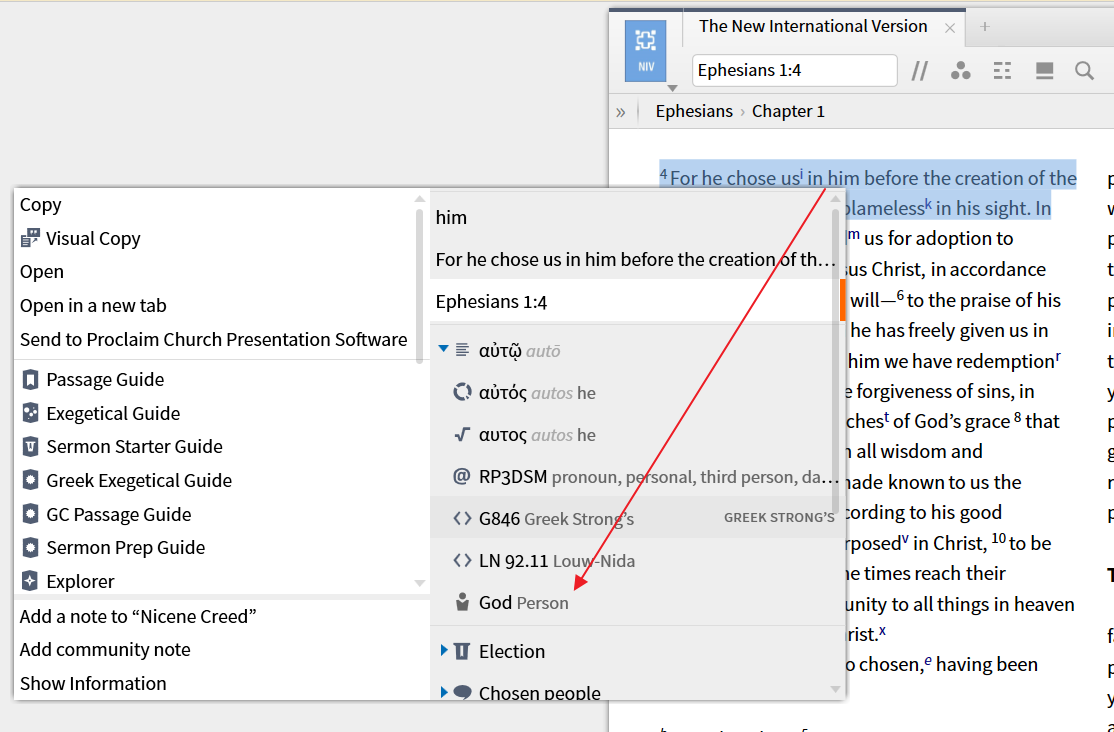Open the parallel resources icon

[919, 70]
